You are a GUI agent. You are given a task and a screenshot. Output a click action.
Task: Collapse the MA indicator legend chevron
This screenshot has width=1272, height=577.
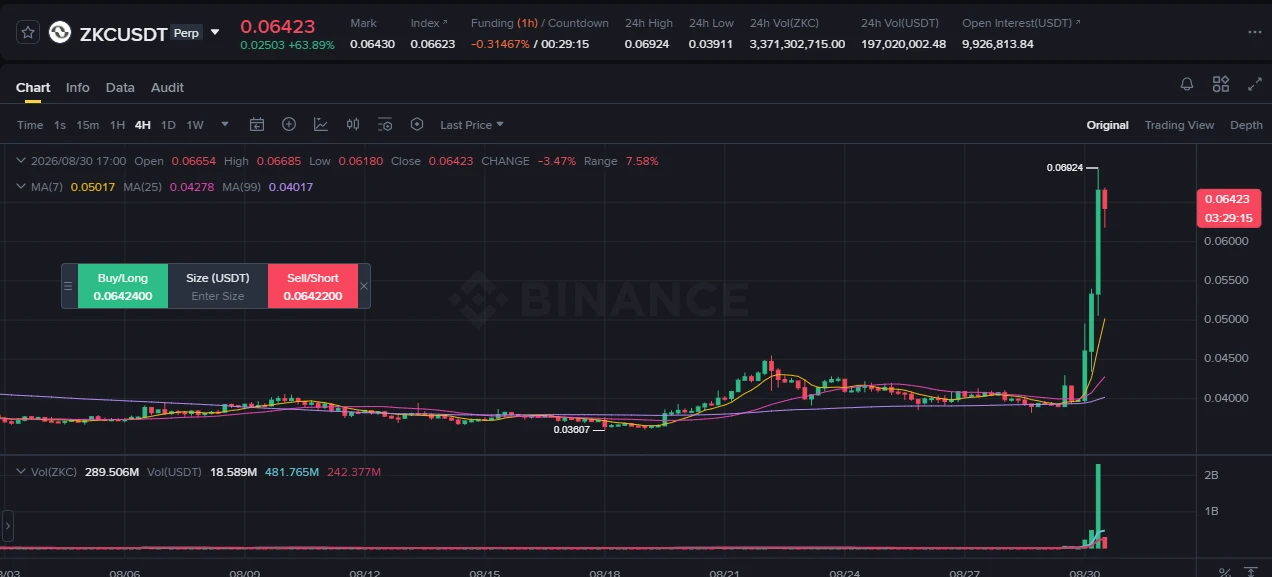click(x=22, y=186)
